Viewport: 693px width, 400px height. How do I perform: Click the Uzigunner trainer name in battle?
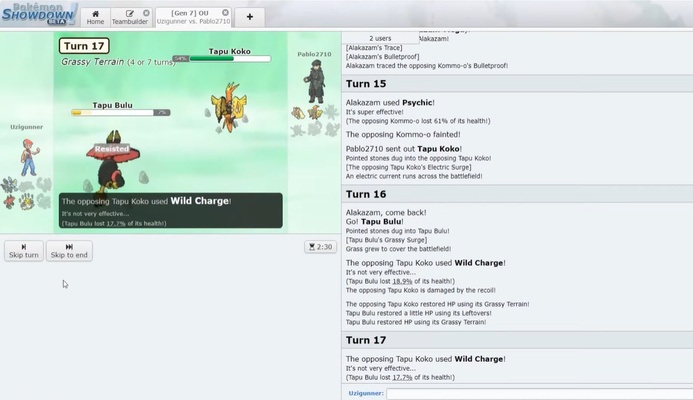click(x=27, y=127)
